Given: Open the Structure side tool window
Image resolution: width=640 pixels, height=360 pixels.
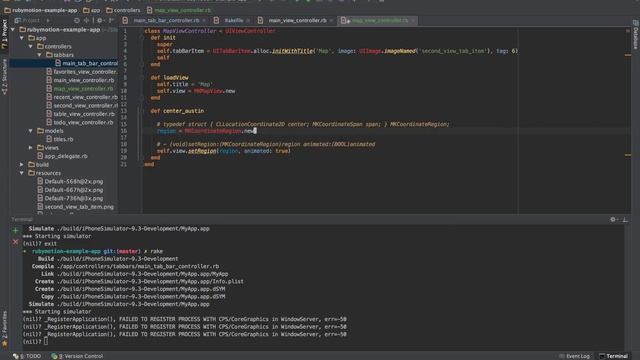Looking at the screenshot, I should click(x=4, y=77).
